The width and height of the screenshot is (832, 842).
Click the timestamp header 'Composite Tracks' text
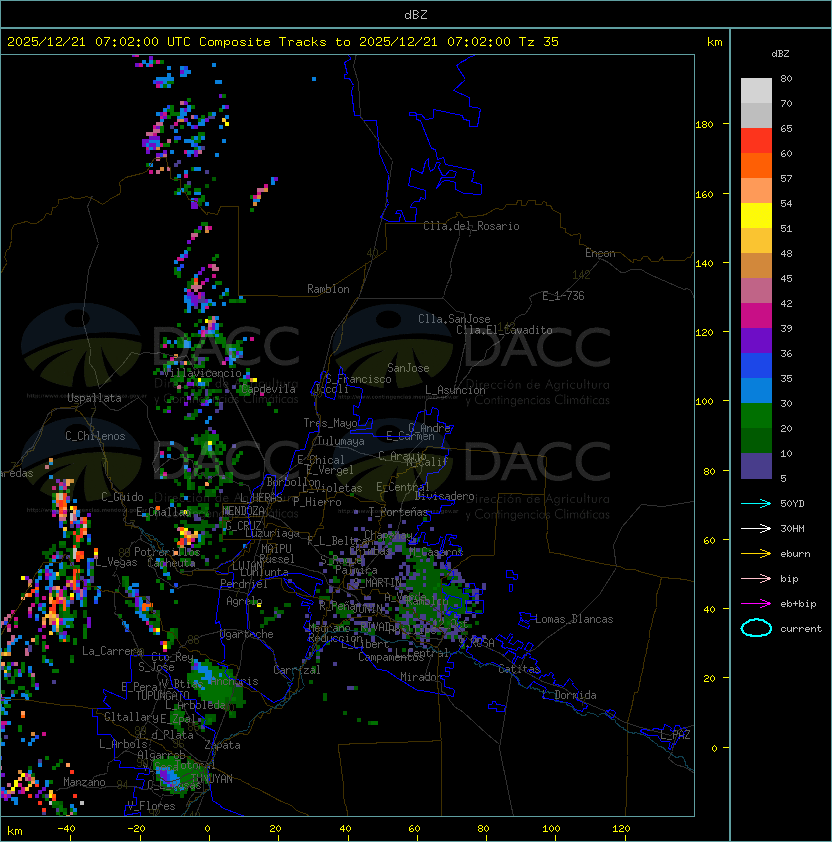[x=263, y=42]
